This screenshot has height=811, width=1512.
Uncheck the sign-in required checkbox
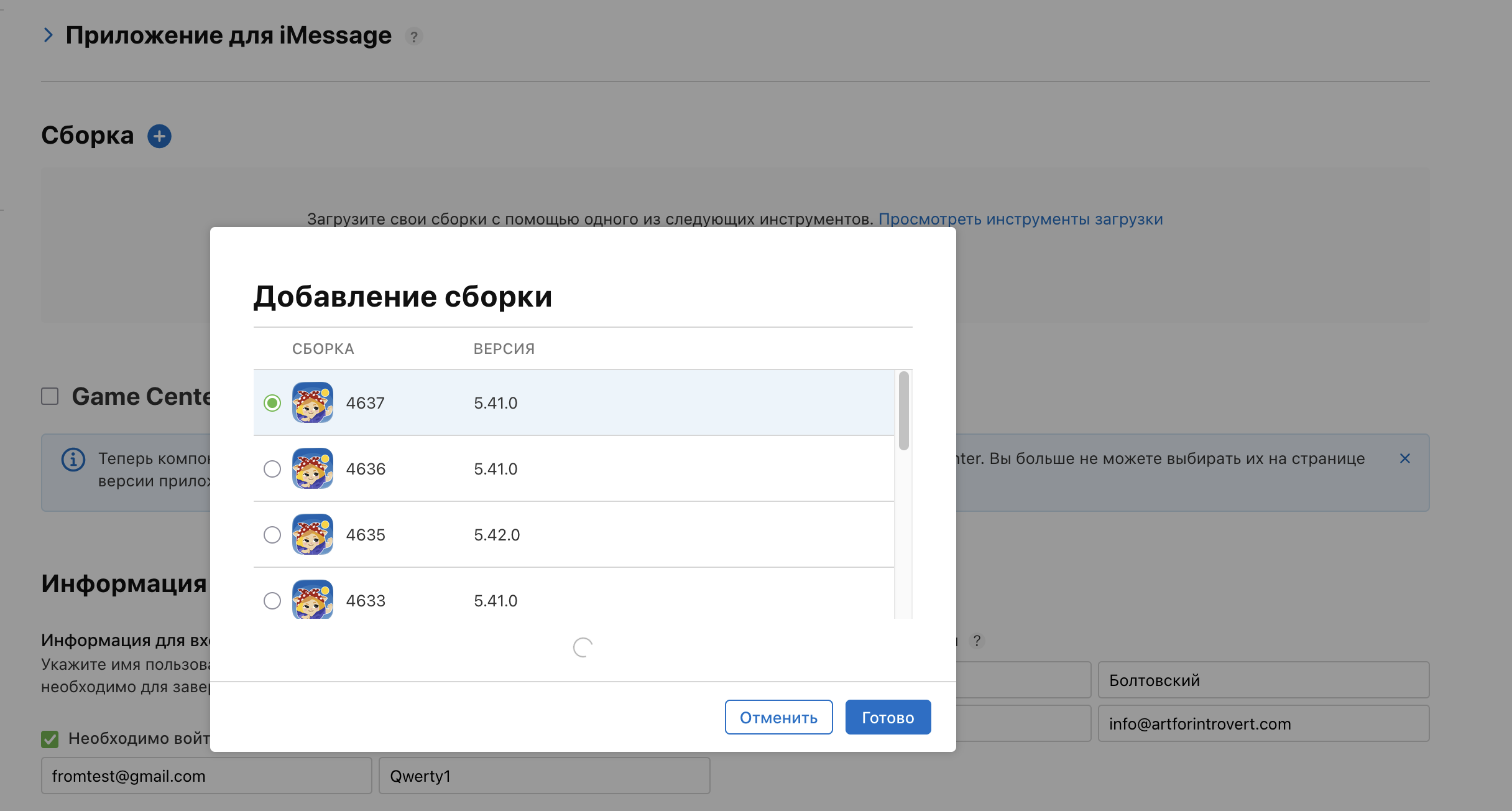click(x=50, y=739)
